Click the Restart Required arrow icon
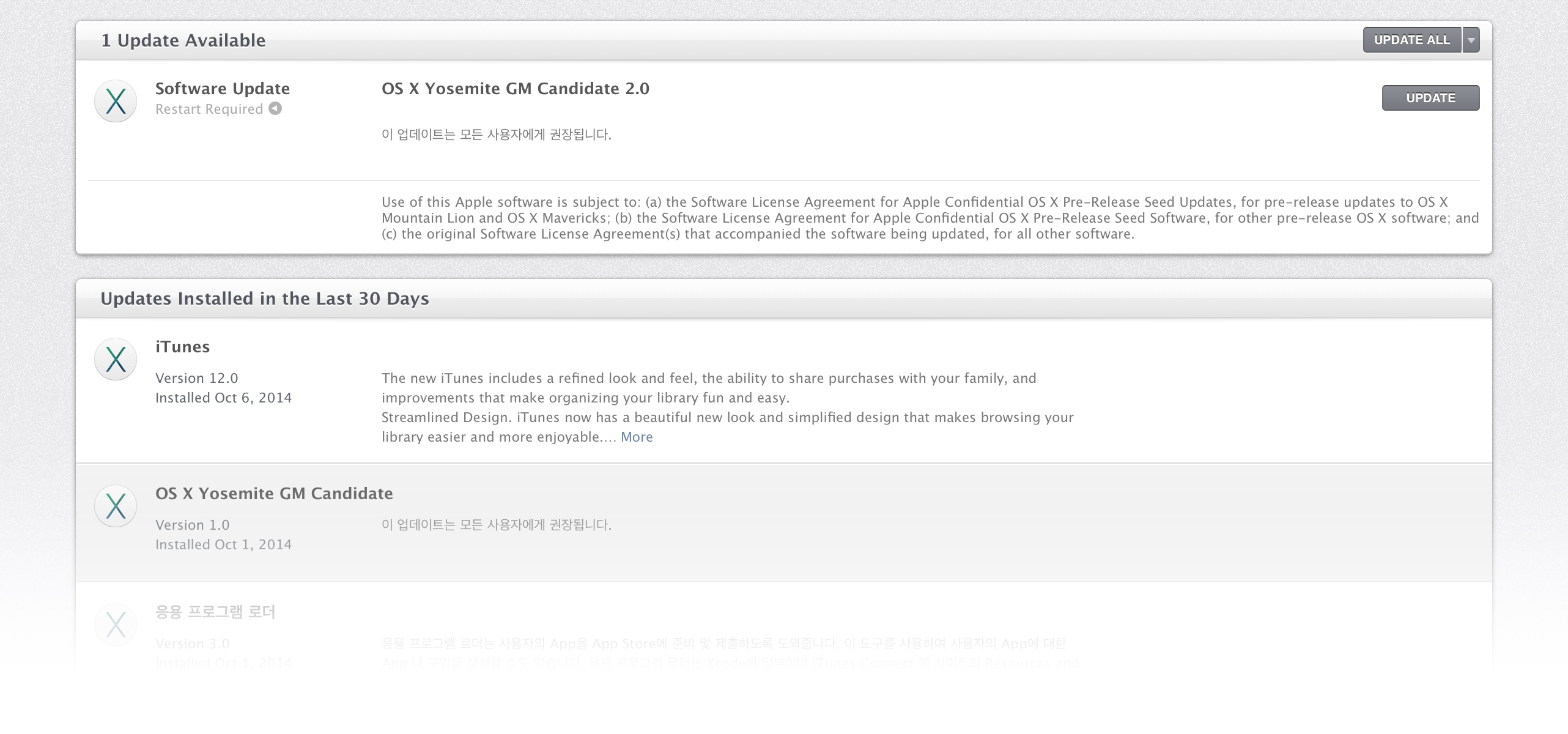This screenshot has width=1568, height=734. 276,108
